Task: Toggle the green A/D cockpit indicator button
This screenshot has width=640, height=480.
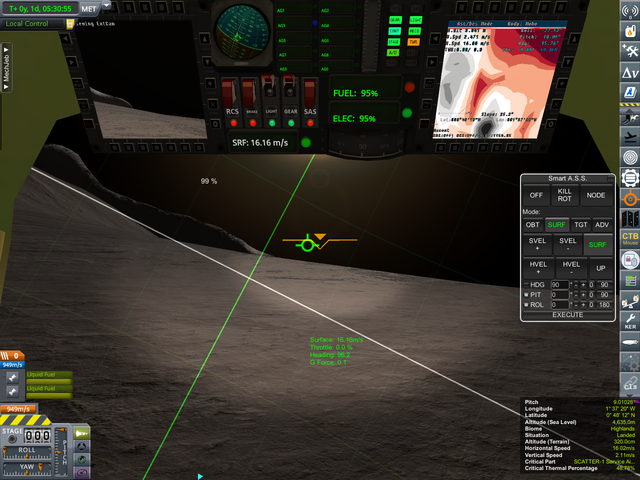Action: tap(393, 53)
